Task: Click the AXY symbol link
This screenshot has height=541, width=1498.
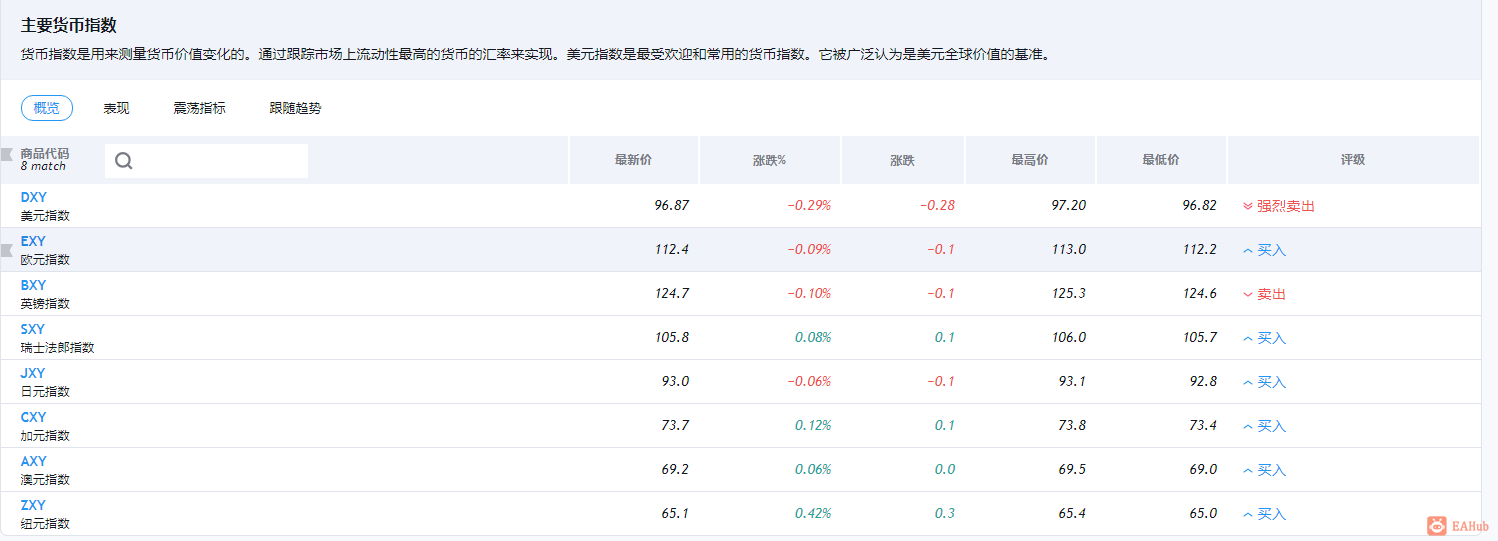Action: pos(34,461)
